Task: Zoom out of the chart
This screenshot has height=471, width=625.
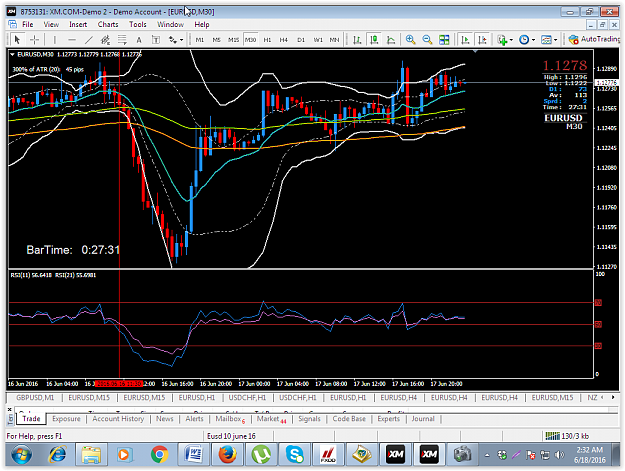Action: pyautogui.click(x=427, y=39)
